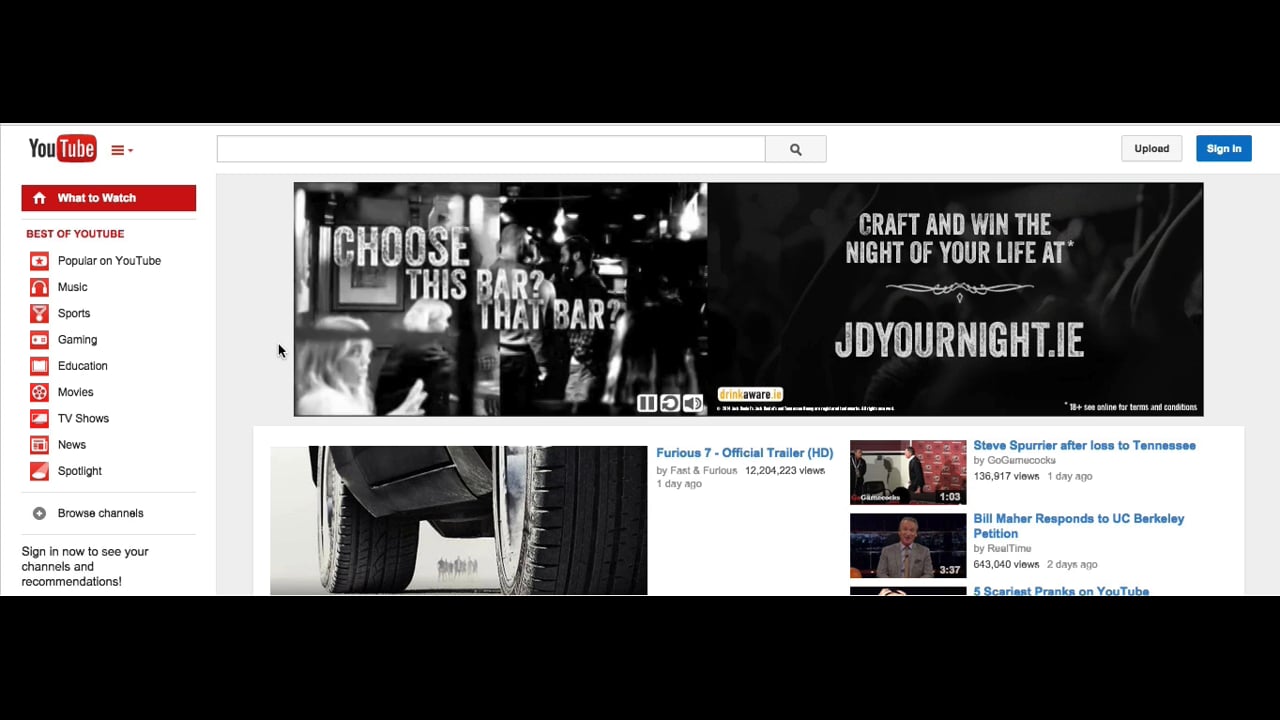The width and height of the screenshot is (1280, 720).
Task: Click the News icon in sidebar
Action: coord(39,445)
